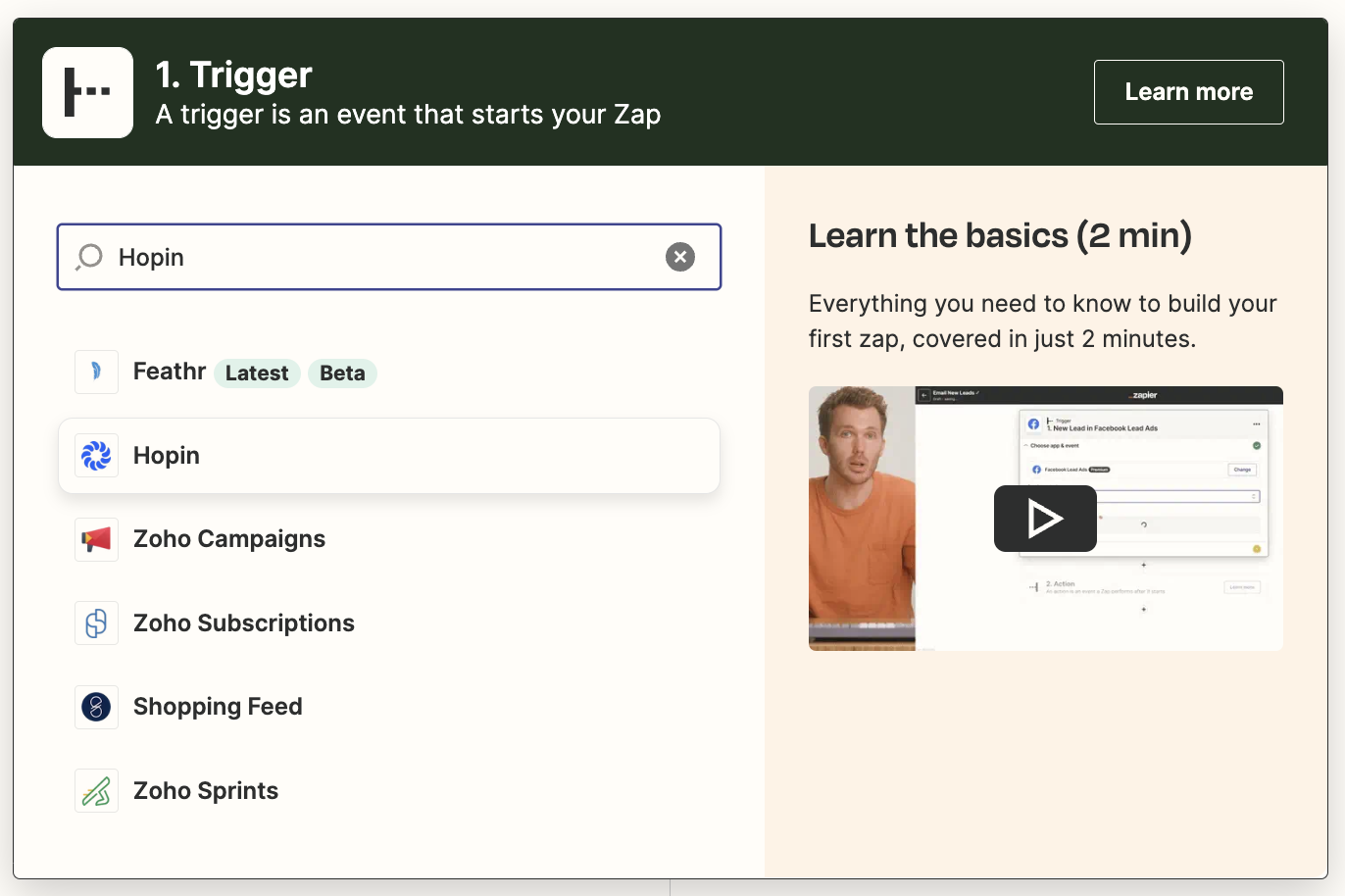Screen dimensions: 1345x896
Task: Click the app search field containing Hopin
Action: 389,257
